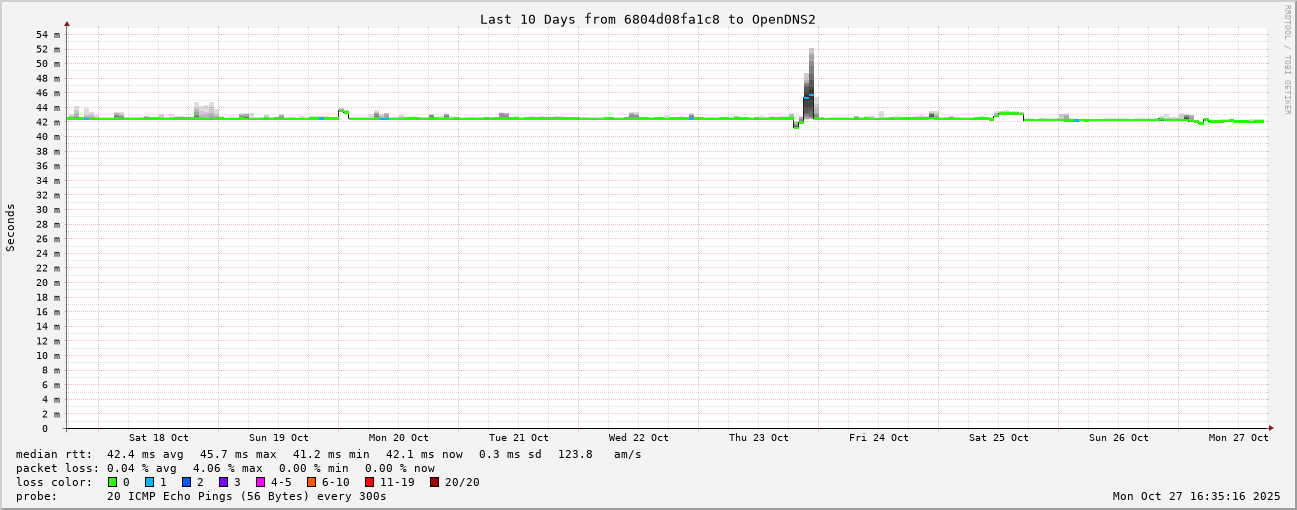Select the blue loss swatch for 2
This screenshot has height=510, width=1297.
point(186,482)
